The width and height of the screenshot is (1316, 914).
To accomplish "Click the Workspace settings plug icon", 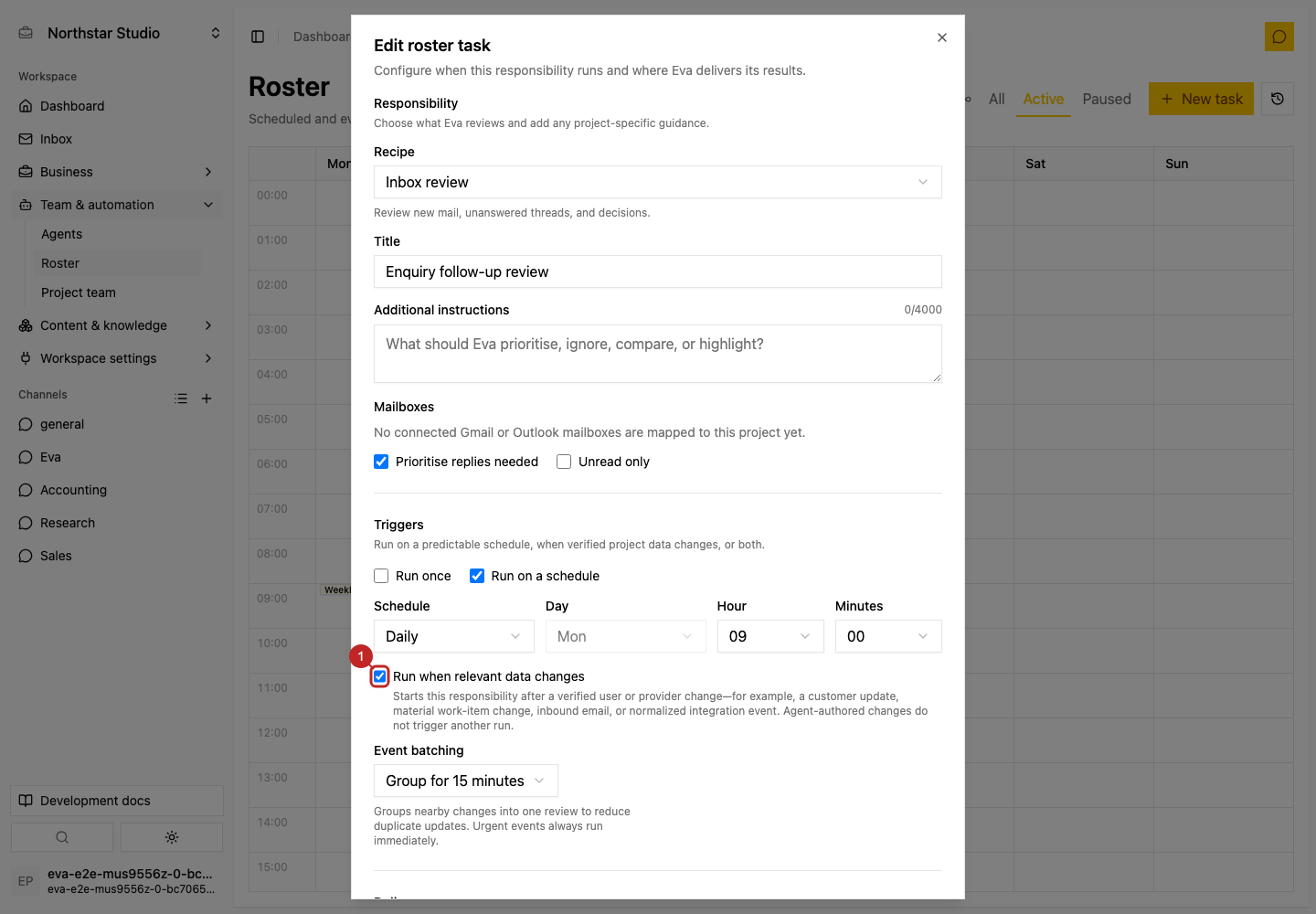I will point(26,358).
